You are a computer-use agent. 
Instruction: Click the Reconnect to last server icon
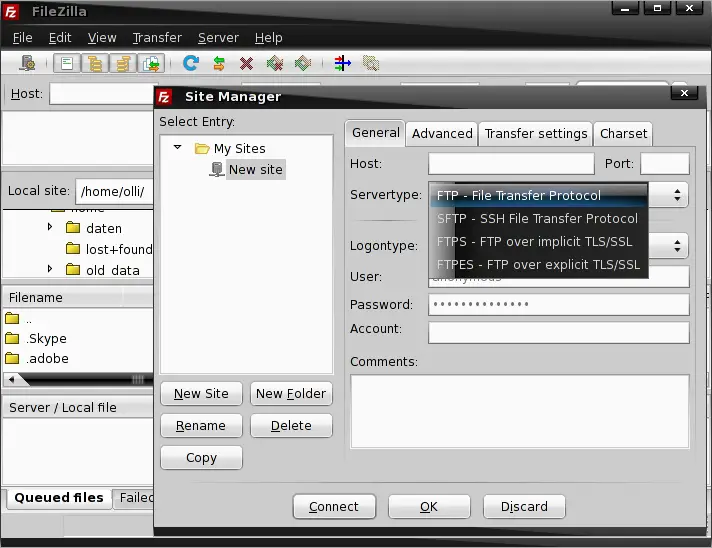[x=303, y=63]
